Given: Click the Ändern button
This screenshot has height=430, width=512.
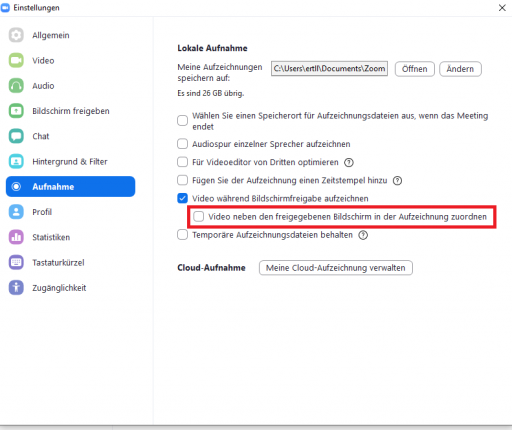Looking at the screenshot, I should point(460,69).
